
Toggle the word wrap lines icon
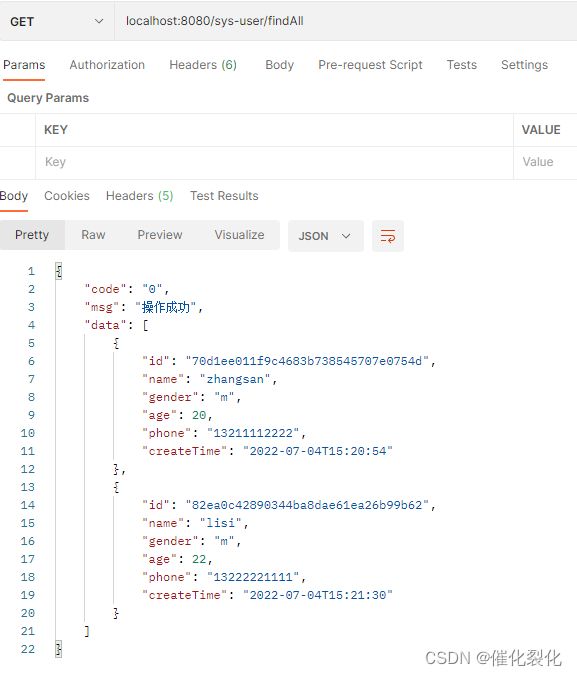point(388,236)
